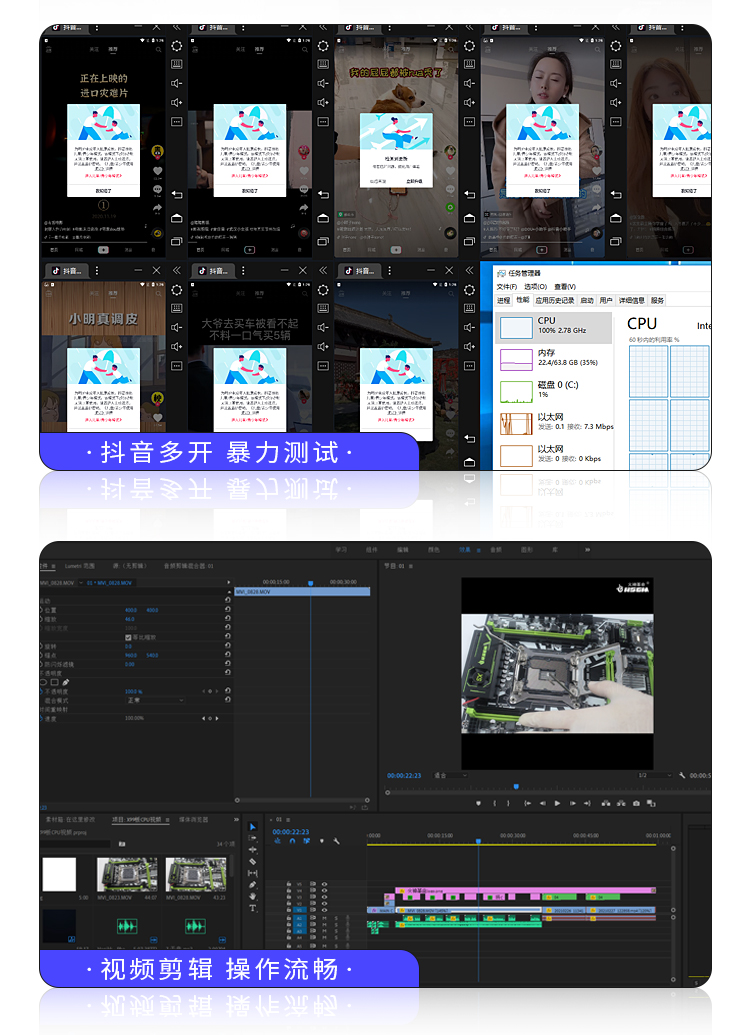Expand project panel overflow chevrons
This screenshot has width=750, height=1035.
[236, 819]
